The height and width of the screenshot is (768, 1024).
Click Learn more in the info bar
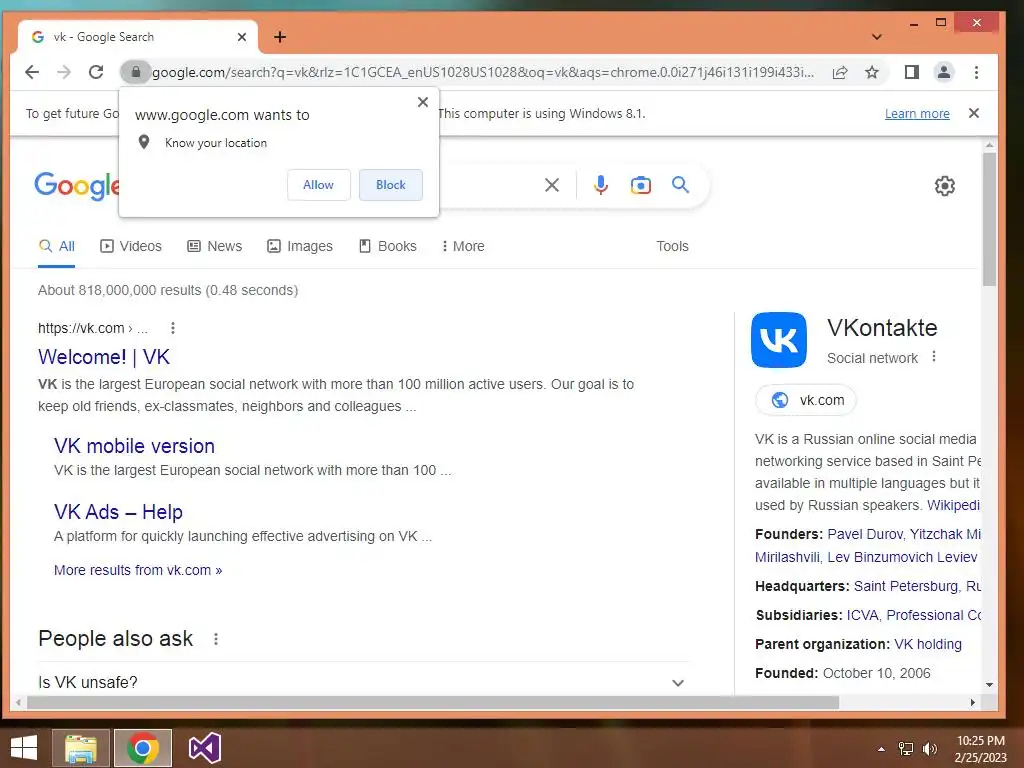(917, 114)
